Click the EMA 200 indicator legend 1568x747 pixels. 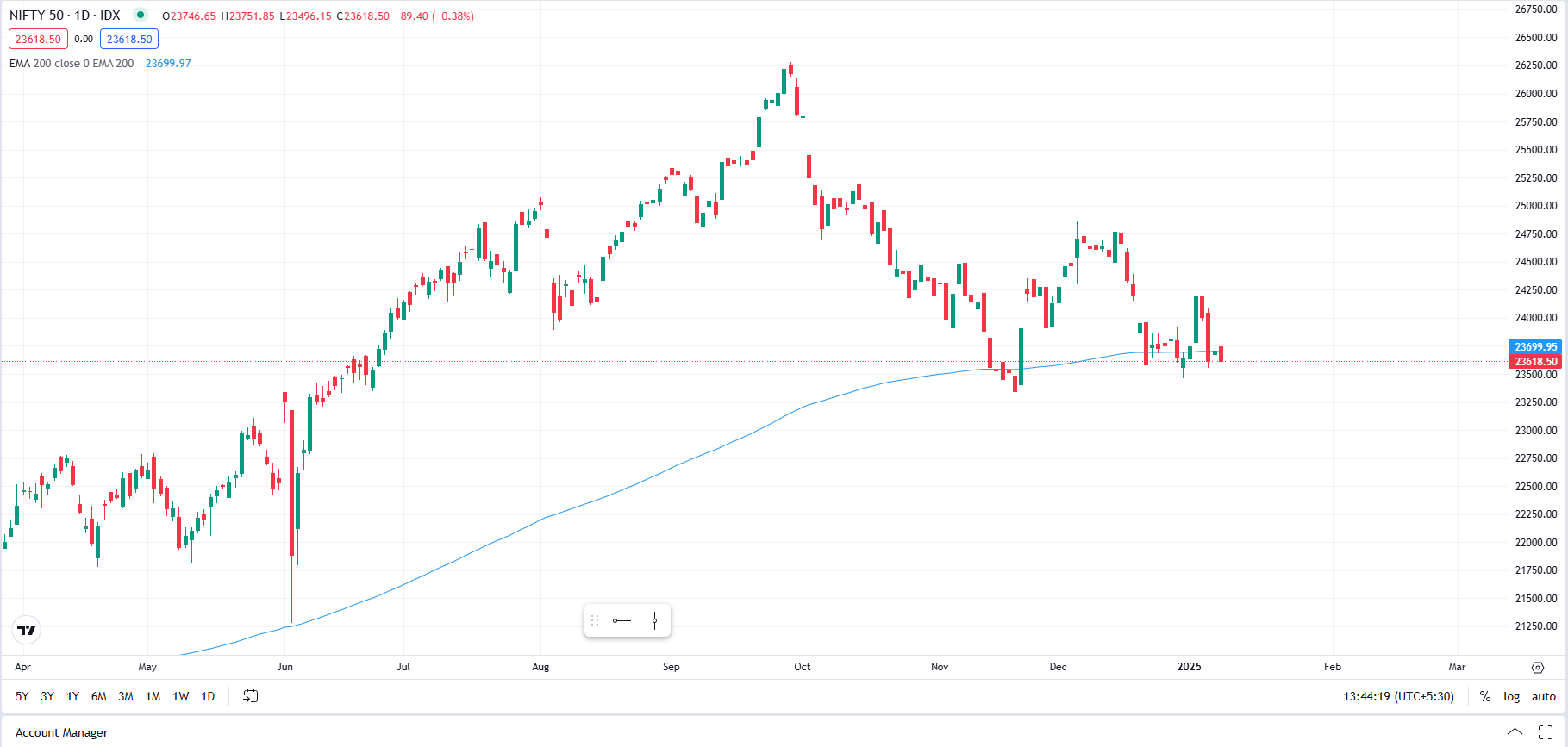[72, 64]
